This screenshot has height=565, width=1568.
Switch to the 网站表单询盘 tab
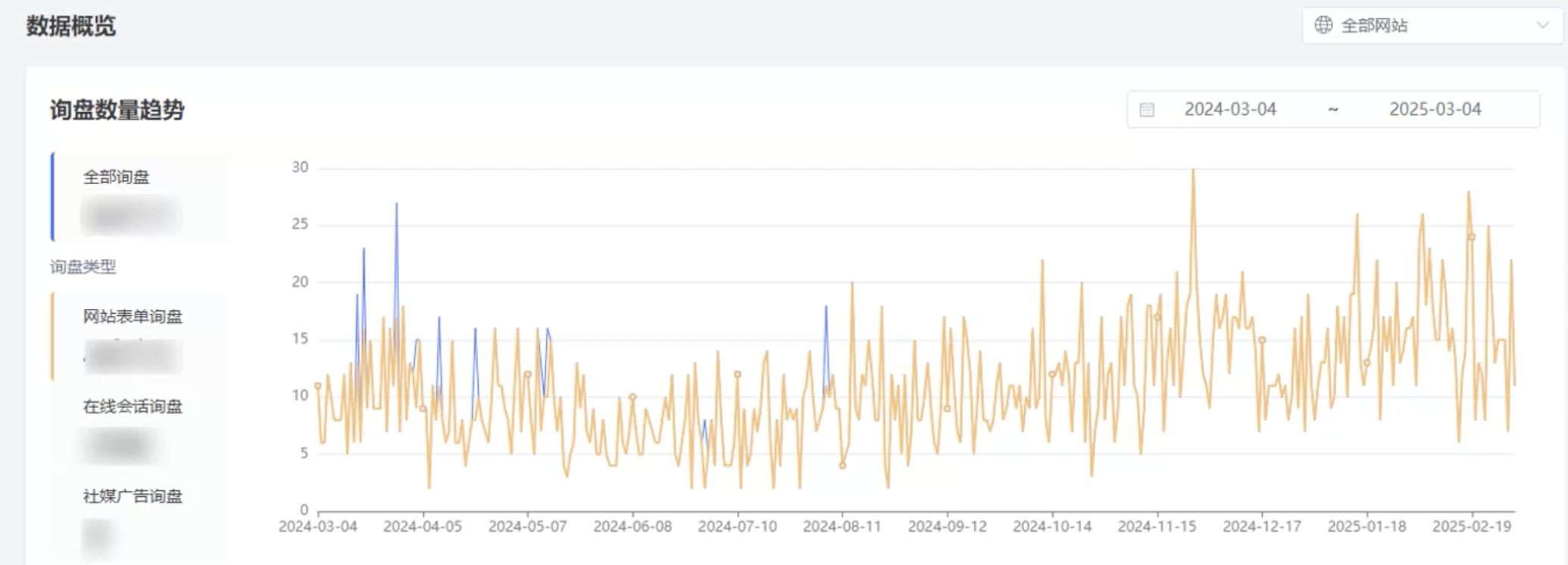coord(133,317)
